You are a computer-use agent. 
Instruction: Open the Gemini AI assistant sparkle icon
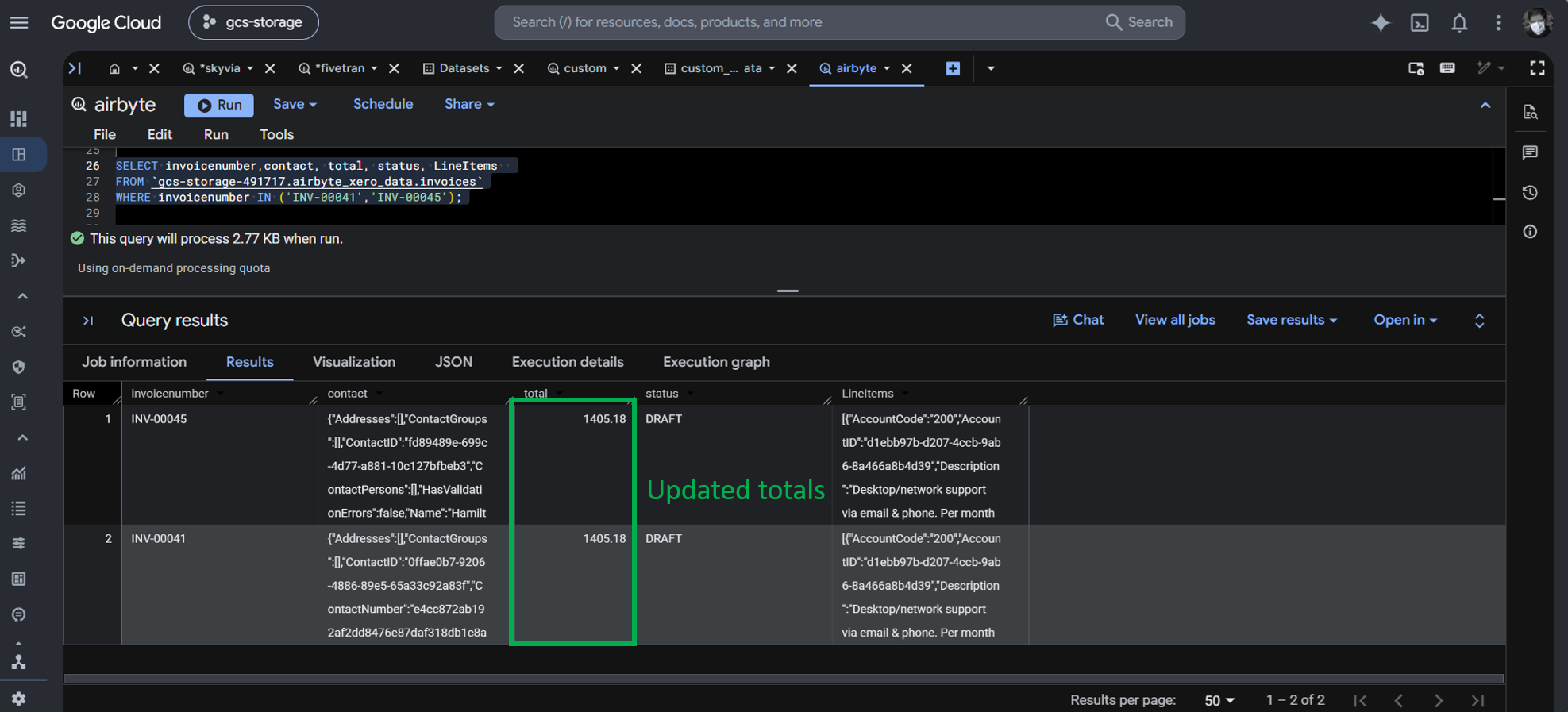point(1381,22)
